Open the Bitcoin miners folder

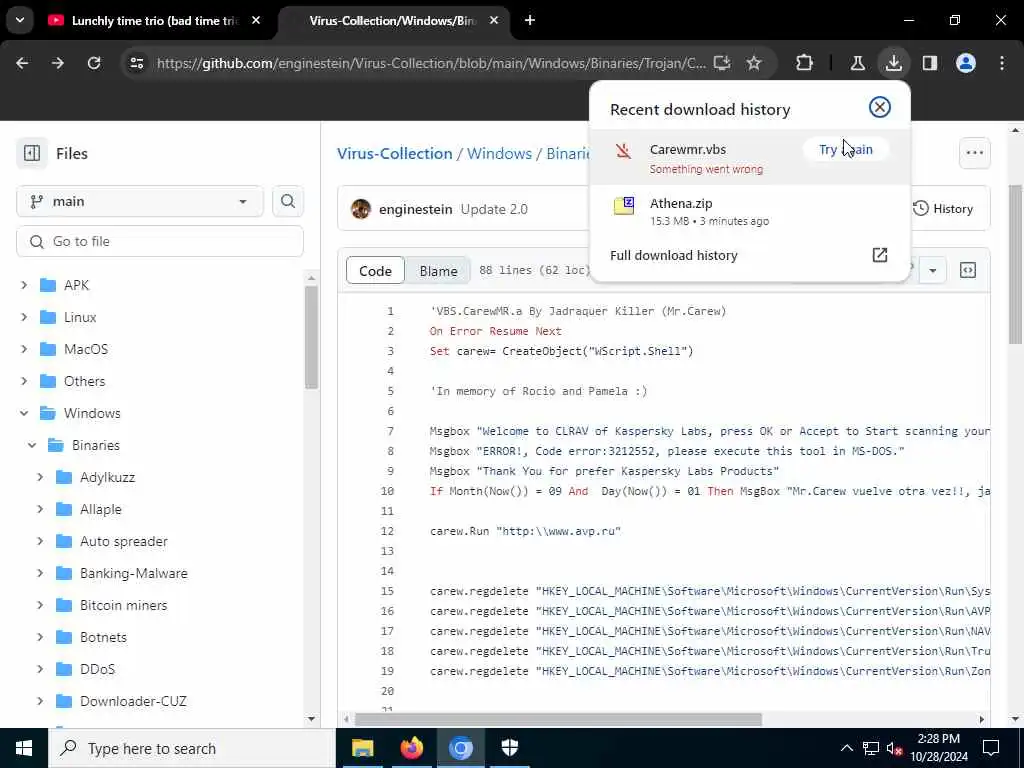tap(123, 605)
